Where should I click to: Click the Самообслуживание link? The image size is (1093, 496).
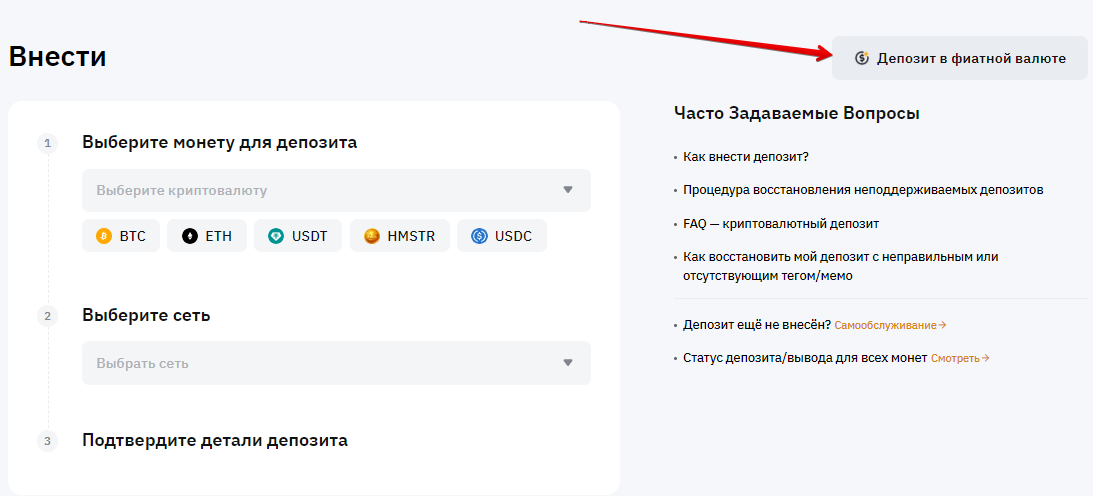pyautogui.click(x=890, y=325)
